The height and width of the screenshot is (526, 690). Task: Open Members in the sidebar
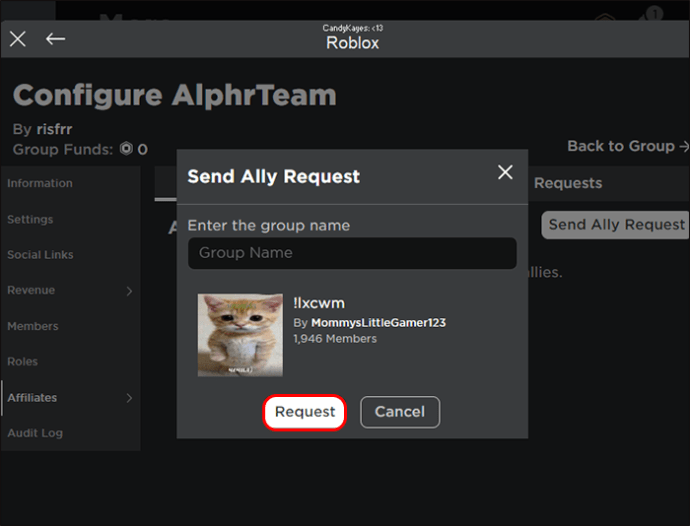point(33,326)
